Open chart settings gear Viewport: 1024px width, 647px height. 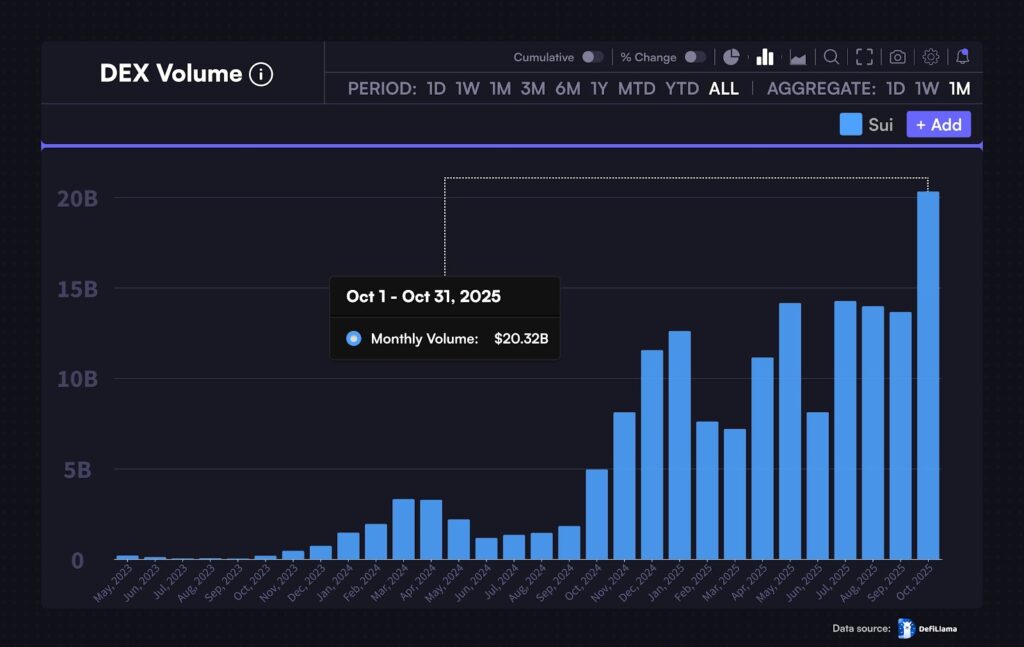[931, 57]
